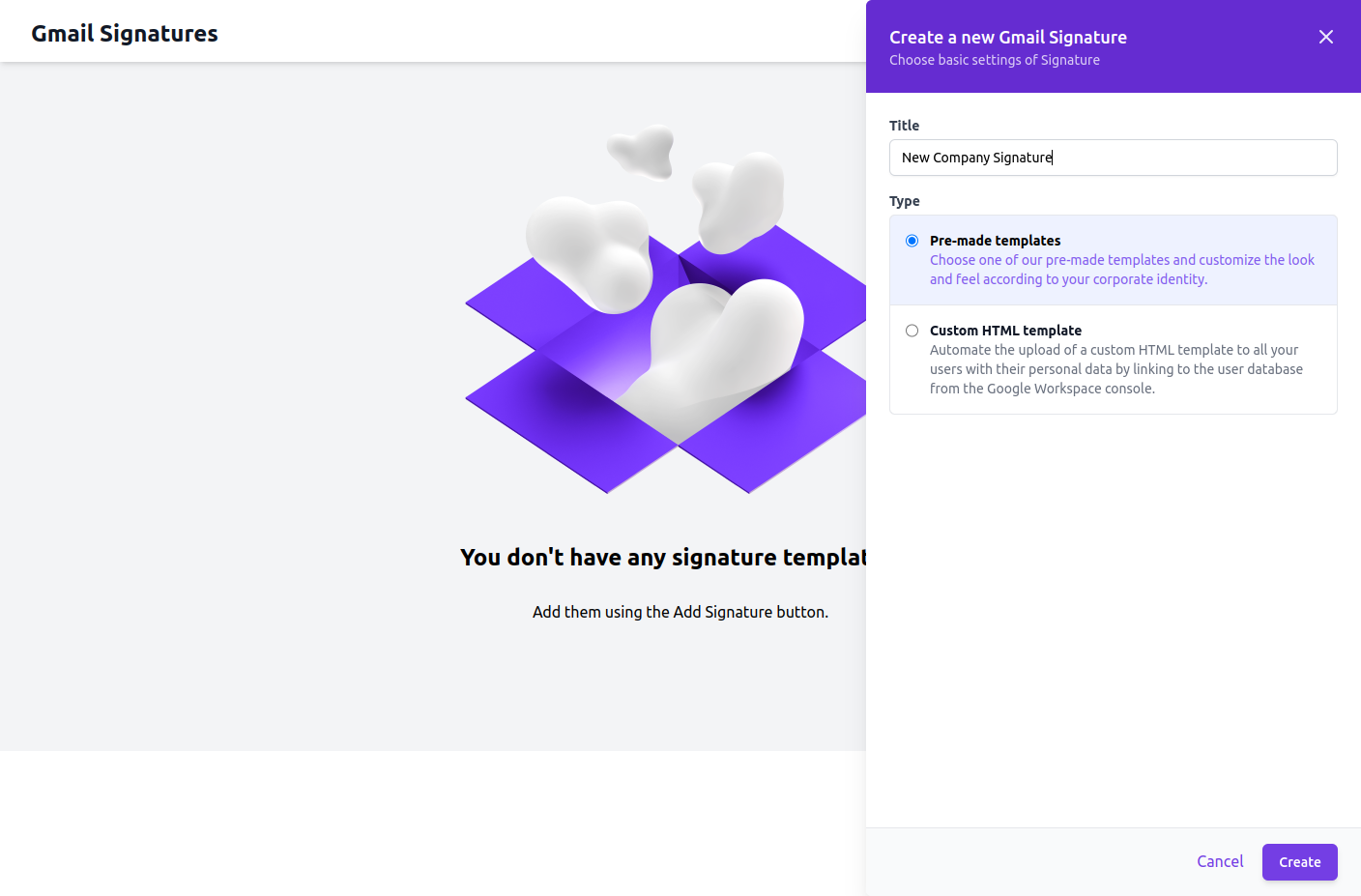Click the Custom HTML template option label
This screenshot has width=1361, height=896.
pos(1005,331)
